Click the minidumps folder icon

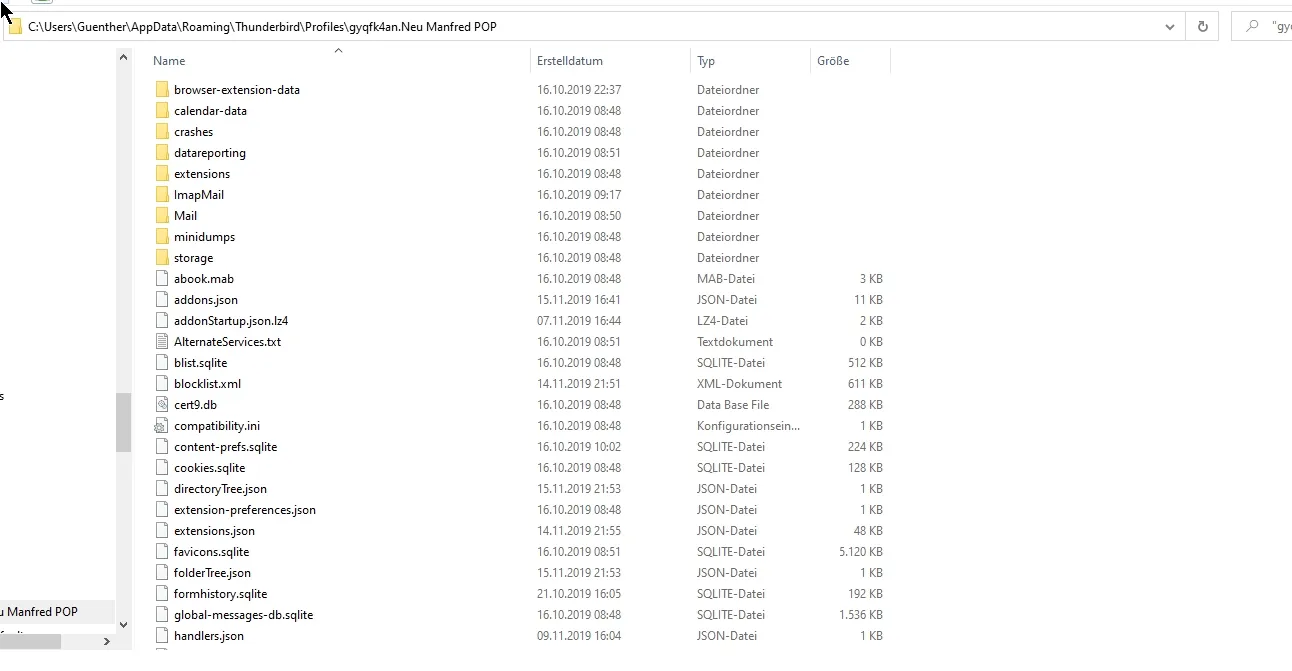(162, 237)
